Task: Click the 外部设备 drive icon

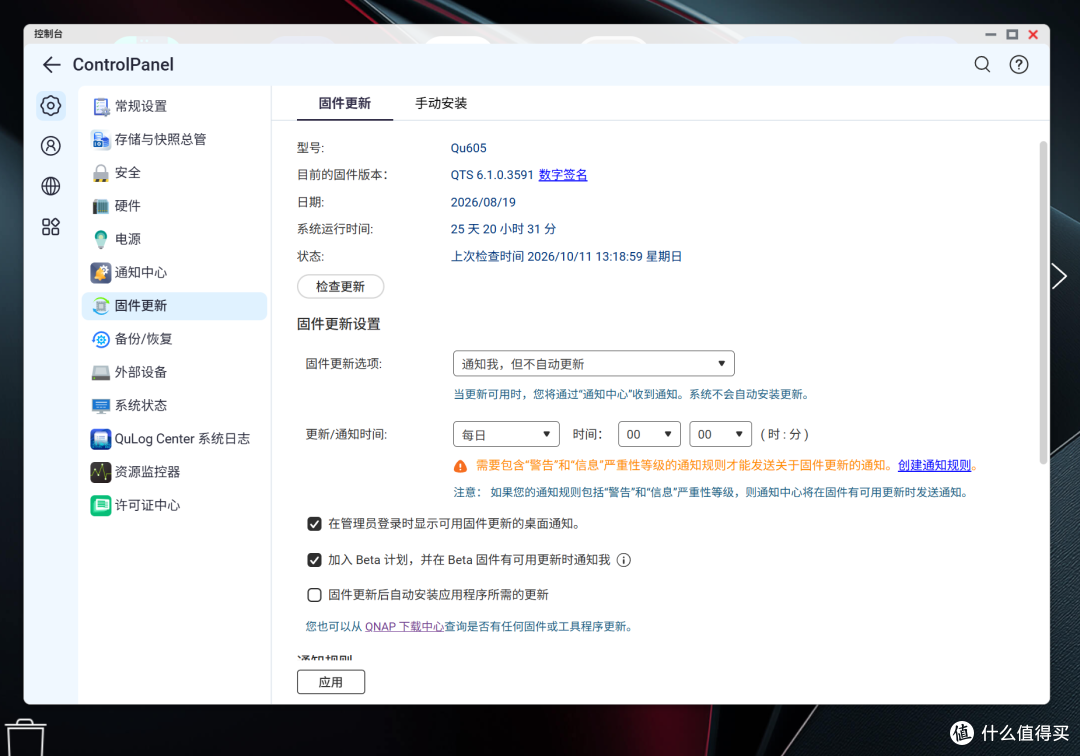Action: click(101, 372)
